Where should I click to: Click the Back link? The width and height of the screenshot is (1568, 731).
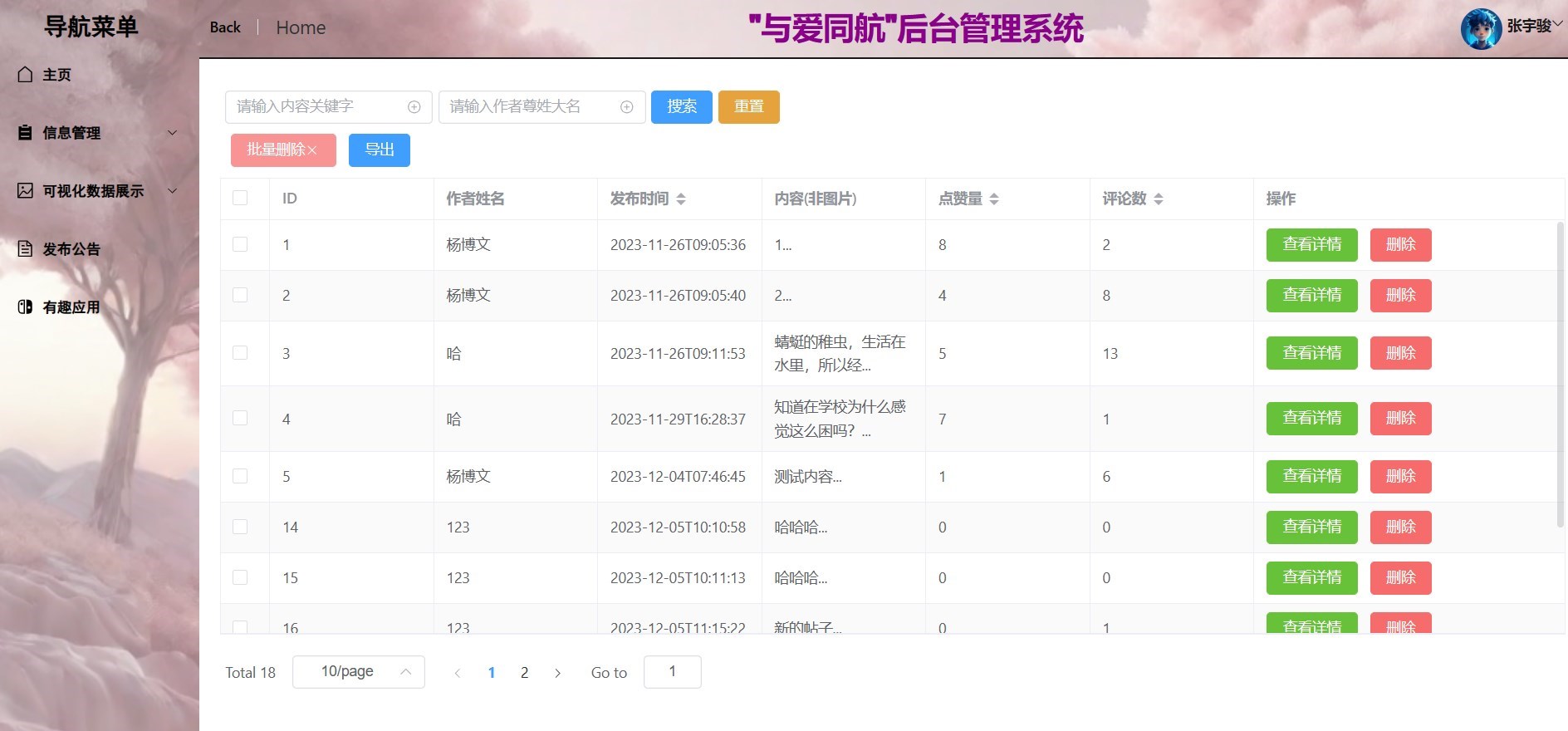(225, 27)
